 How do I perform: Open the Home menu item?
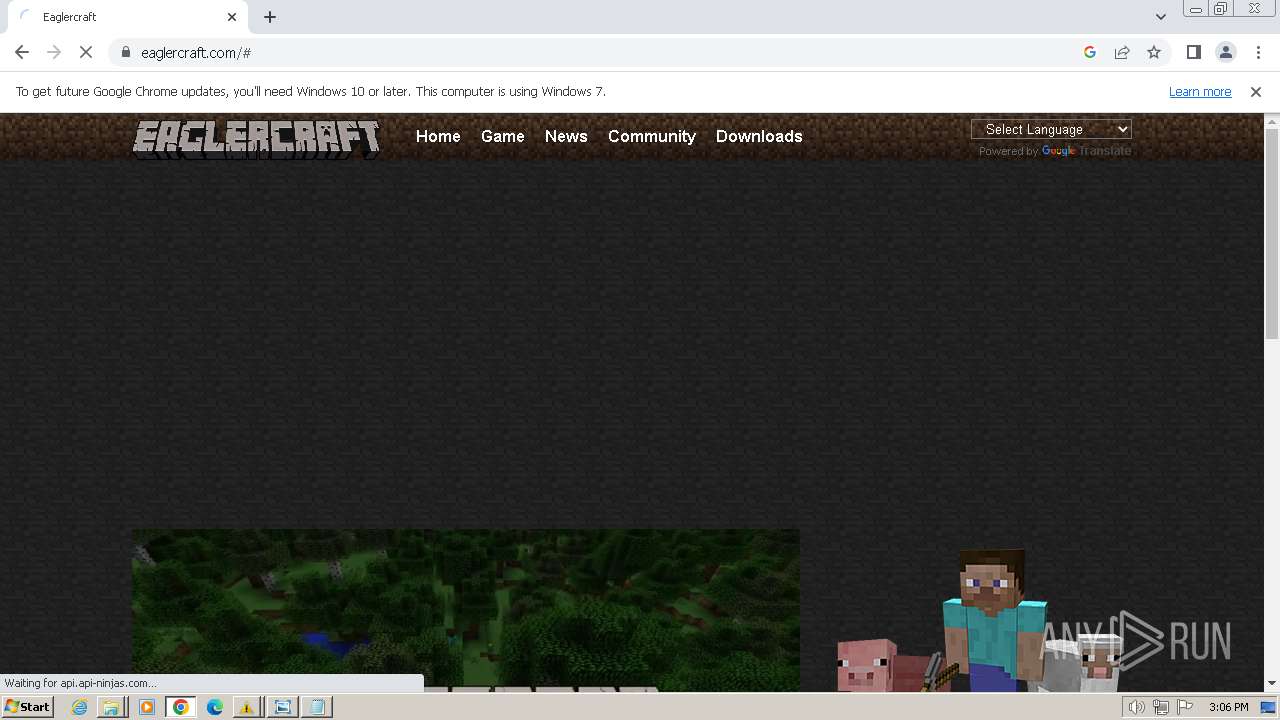point(438,136)
